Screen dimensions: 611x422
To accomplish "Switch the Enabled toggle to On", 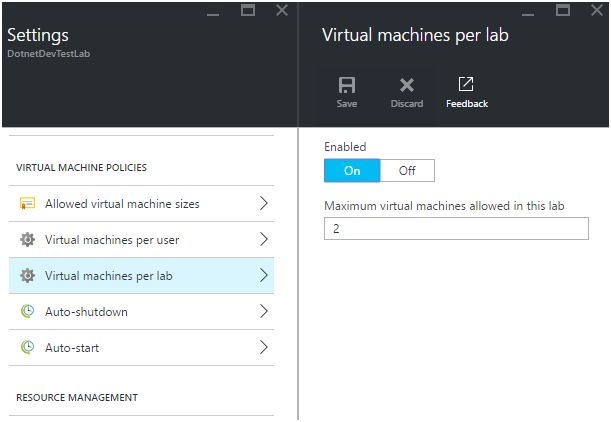I will [352, 170].
